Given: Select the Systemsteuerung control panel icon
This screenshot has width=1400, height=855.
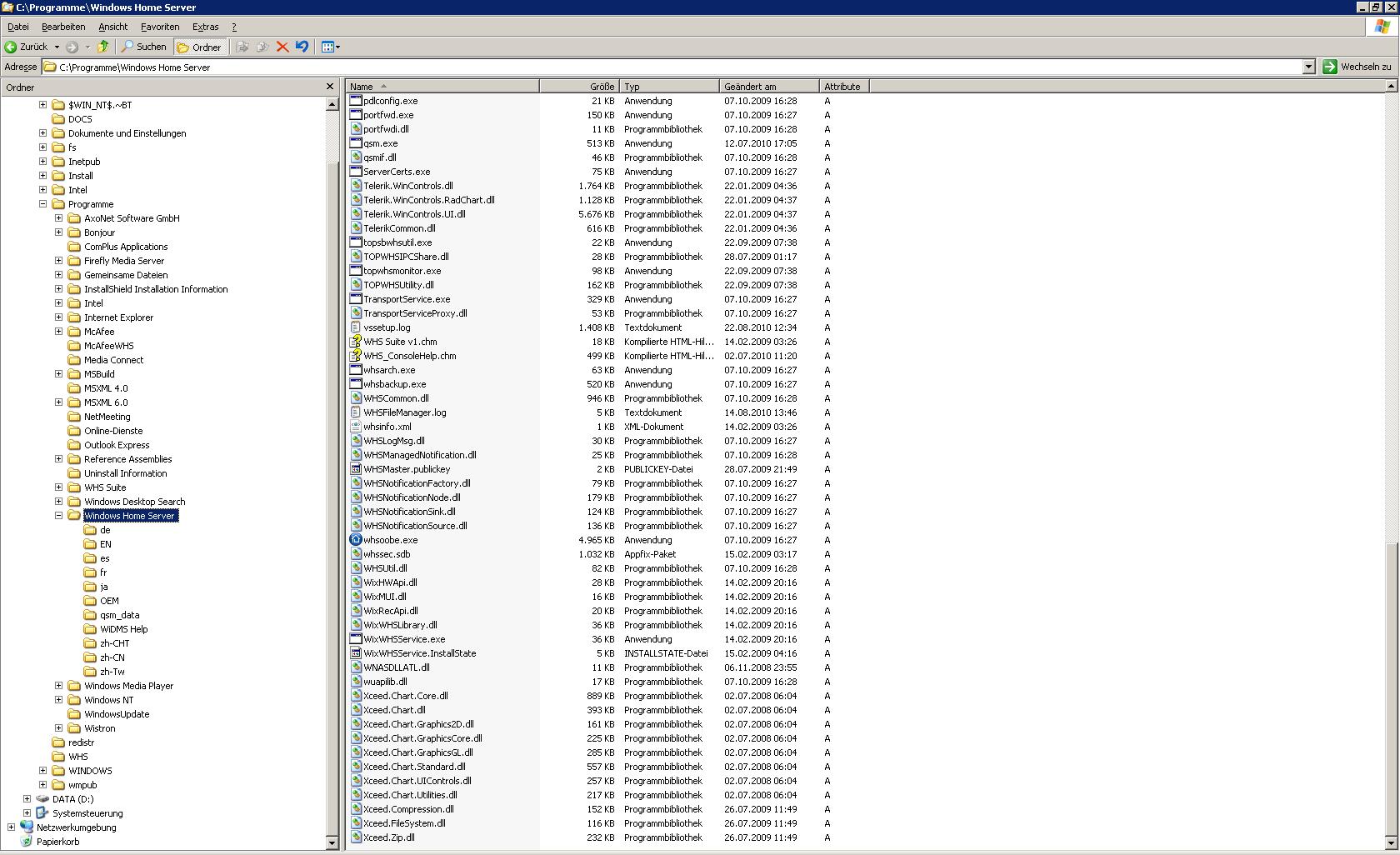Looking at the screenshot, I should coord(42,813).
